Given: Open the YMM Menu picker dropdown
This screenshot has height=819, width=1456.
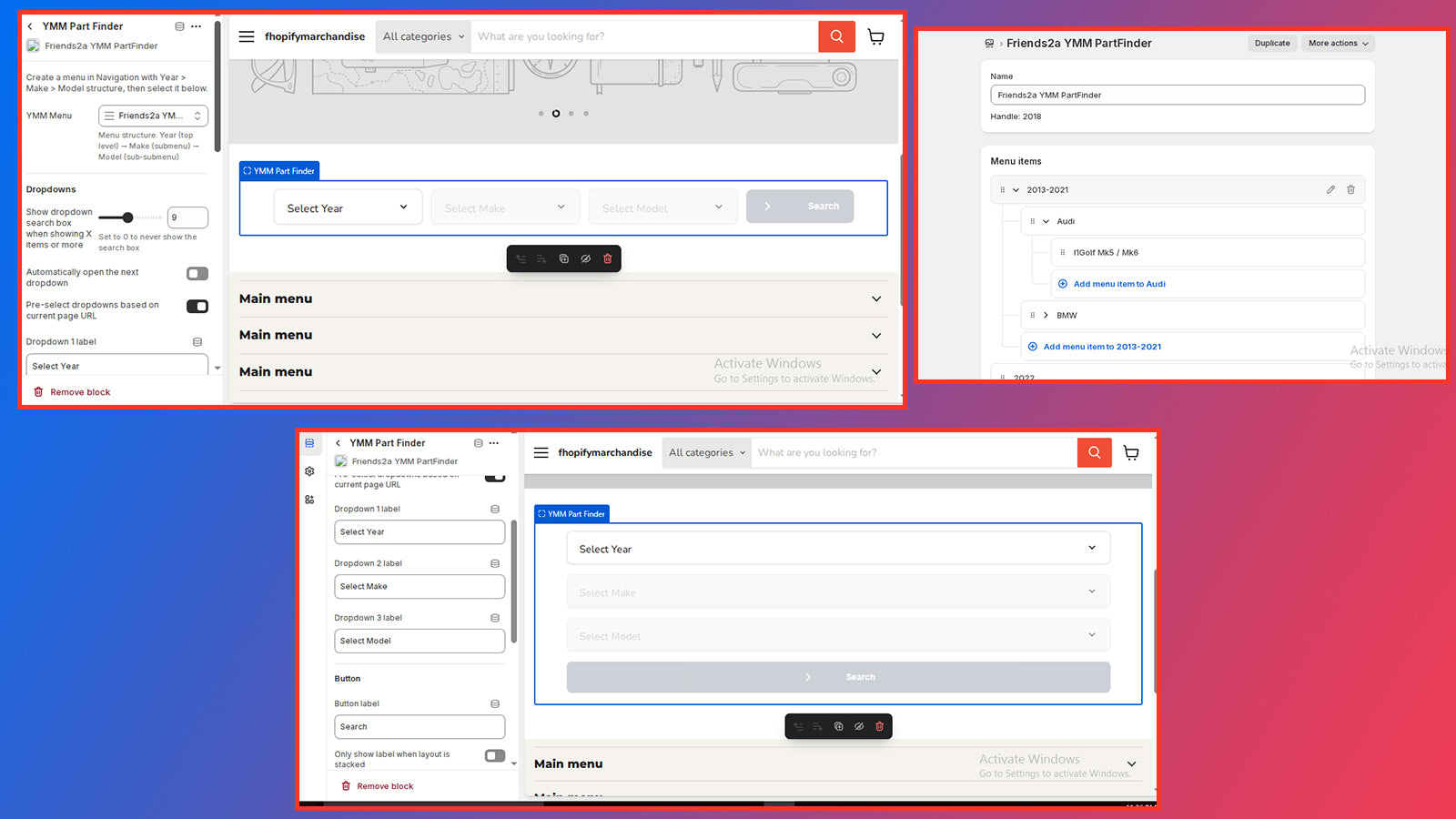Looking at the screenshot, I should (153, 116).
